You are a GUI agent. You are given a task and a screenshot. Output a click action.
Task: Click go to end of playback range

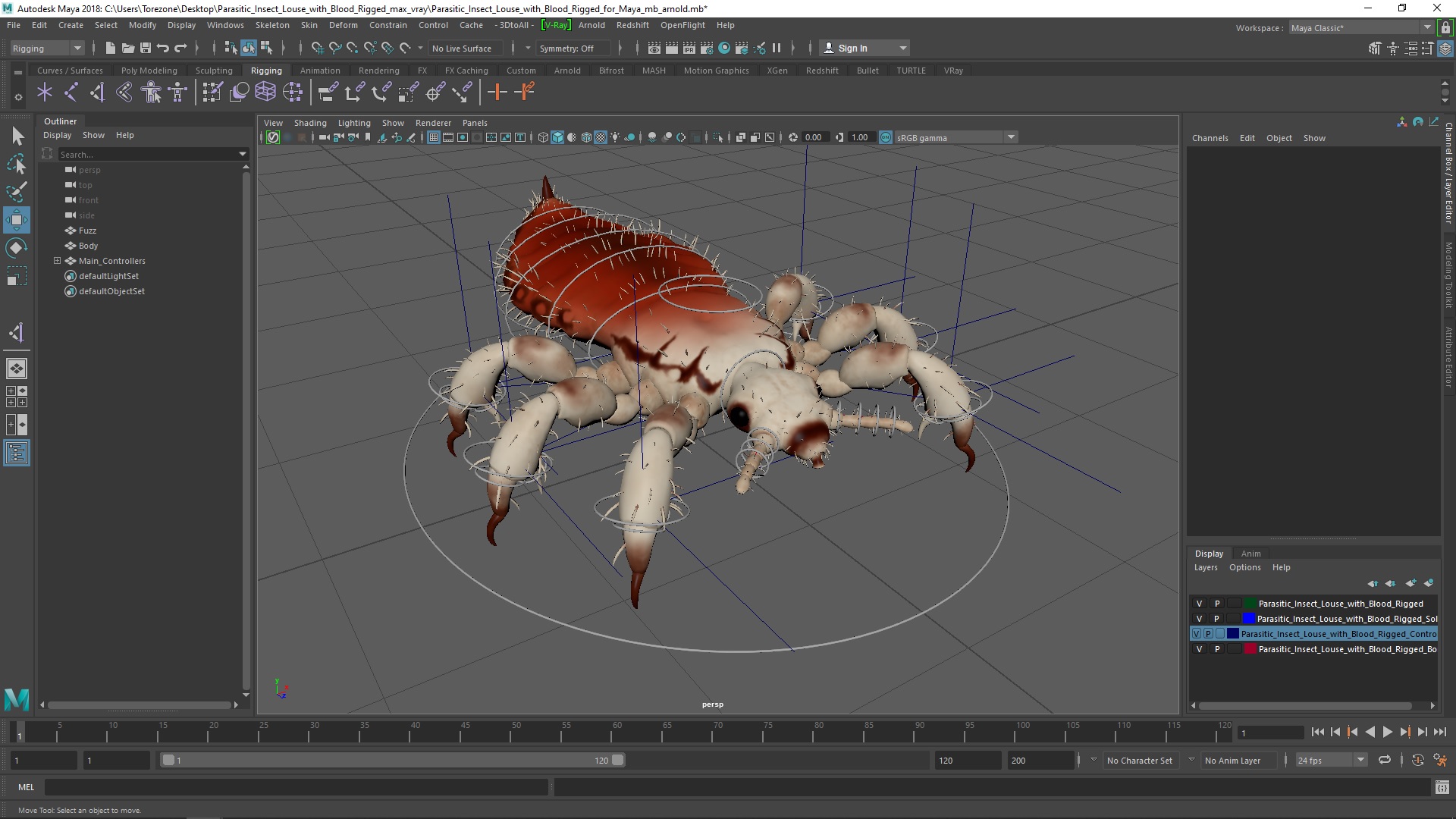point(1439,732)
